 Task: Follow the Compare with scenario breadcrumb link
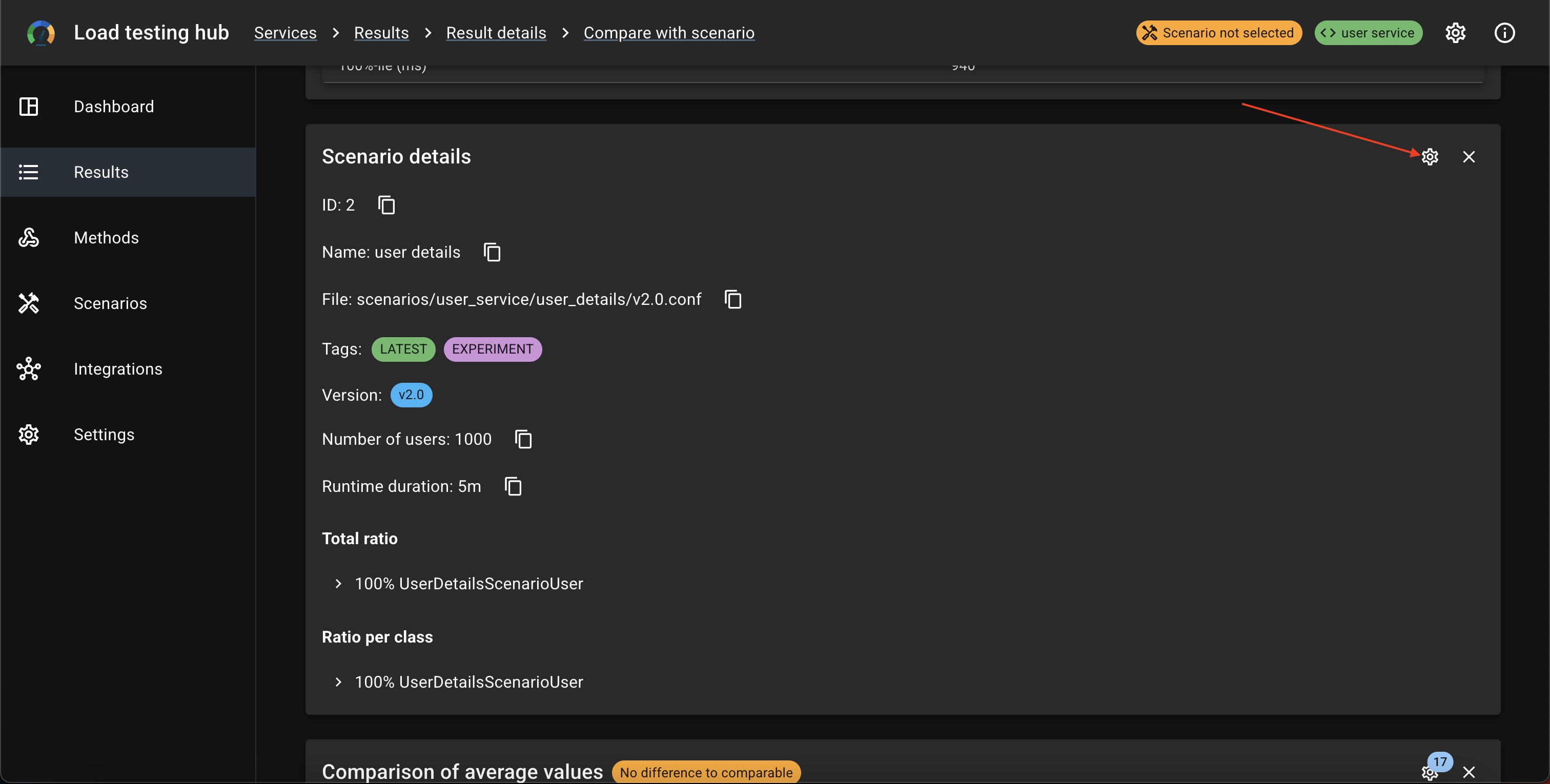(x=669, y=32)
